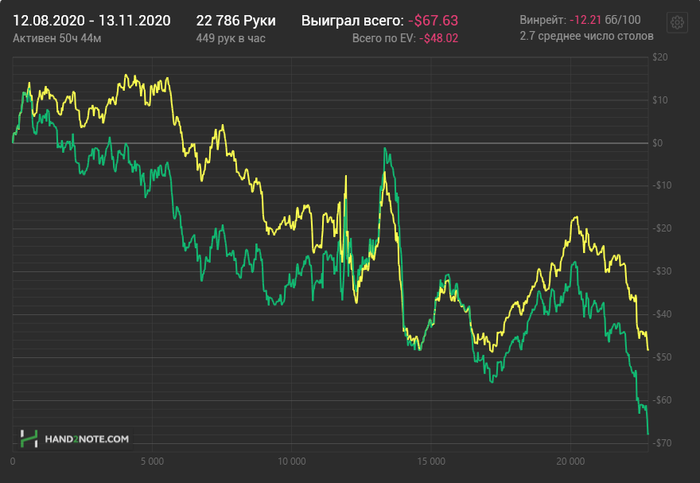
Task: Click the 'Винрейт:' label
Action: 543,20
